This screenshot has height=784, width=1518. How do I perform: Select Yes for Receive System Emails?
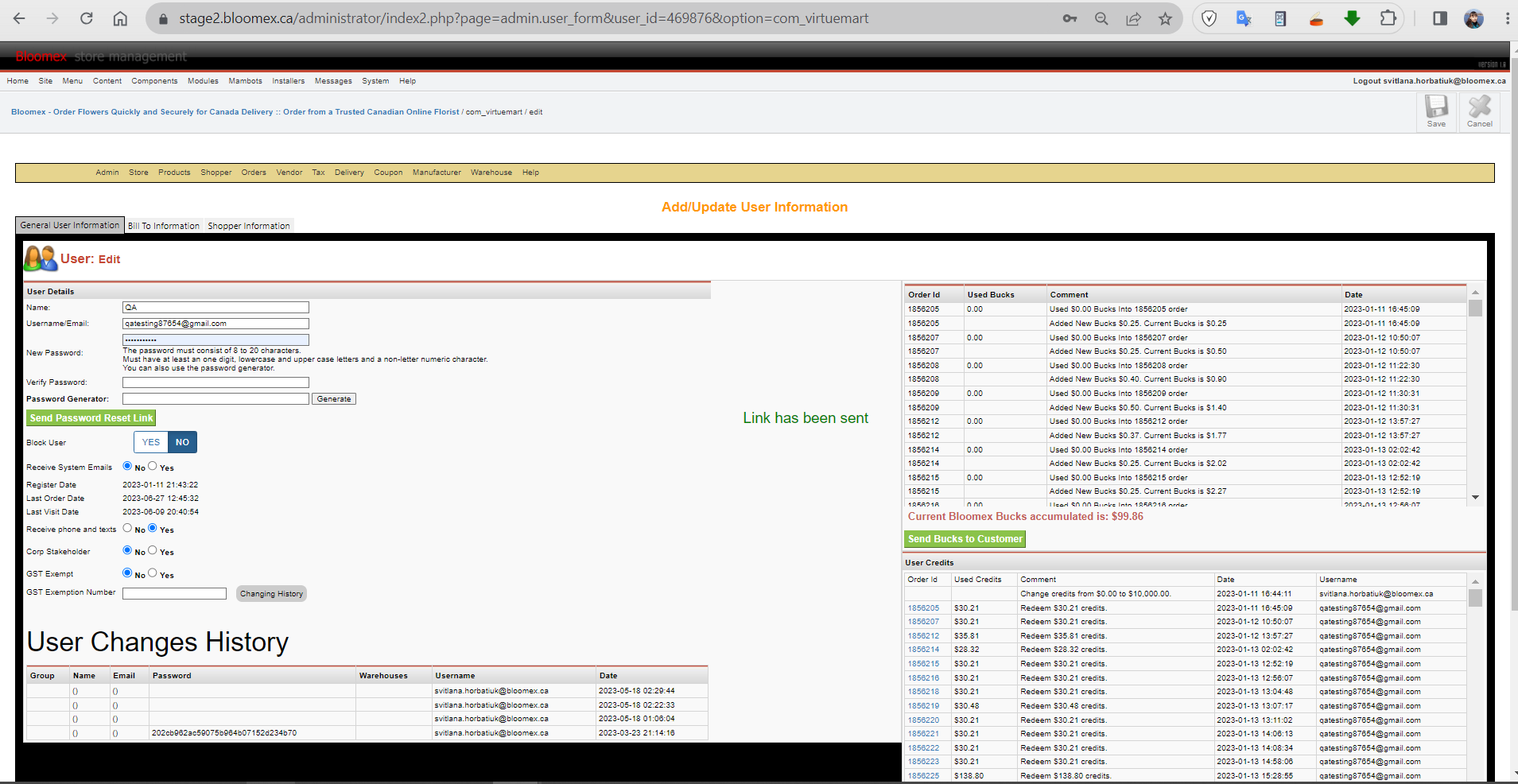[153, 466]
